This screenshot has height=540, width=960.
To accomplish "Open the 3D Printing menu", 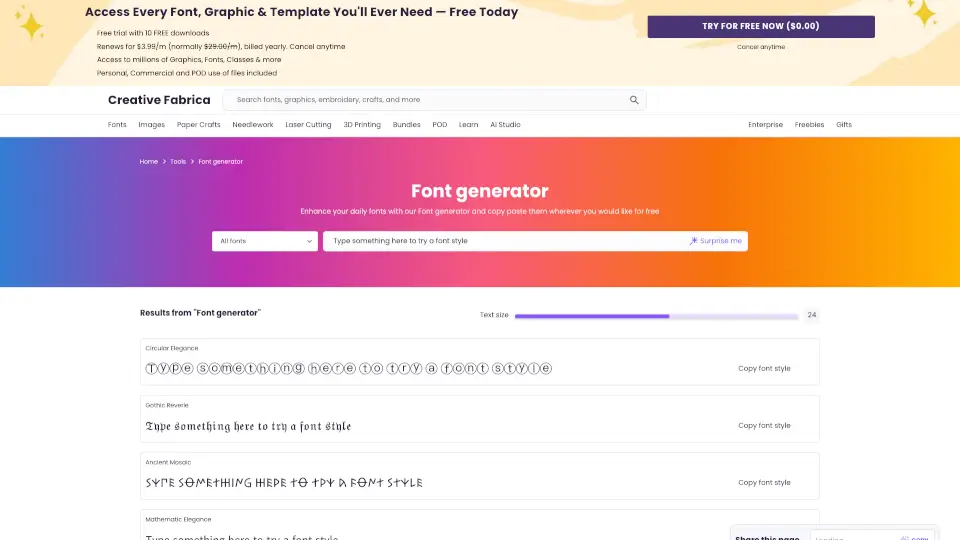I will pos(362,125).
